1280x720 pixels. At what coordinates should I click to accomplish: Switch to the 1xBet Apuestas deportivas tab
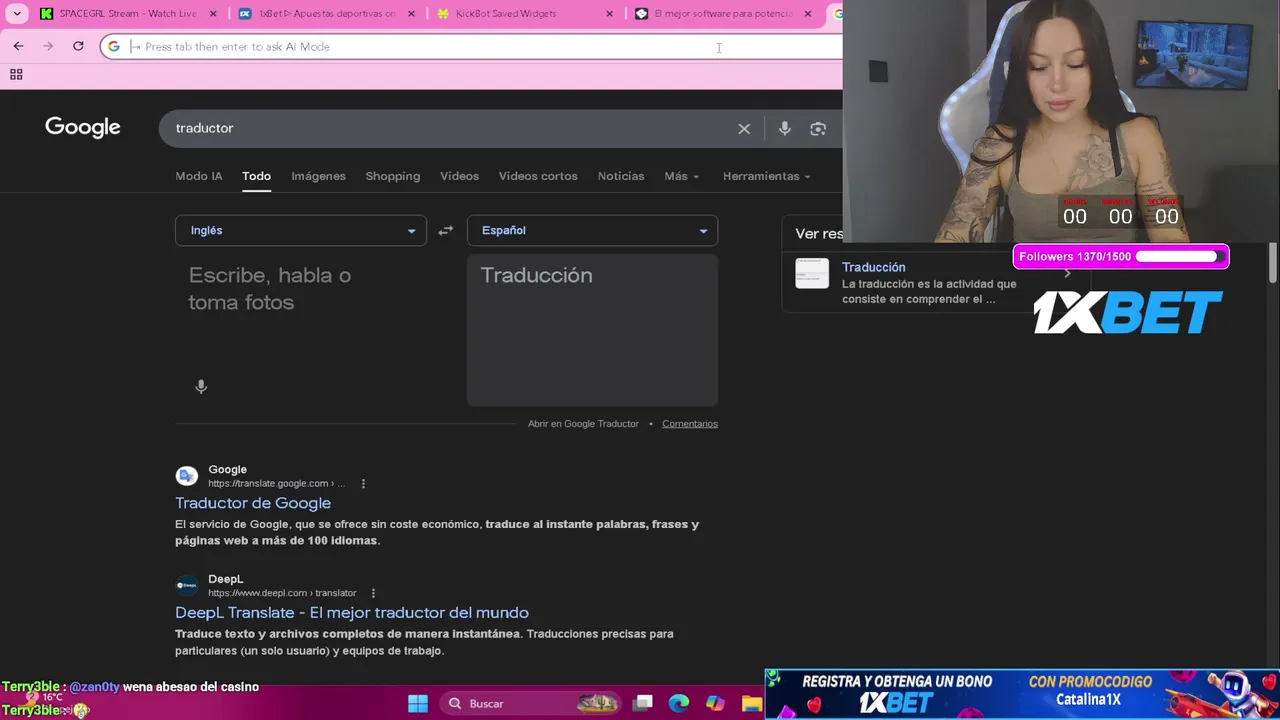click(326, 14)
